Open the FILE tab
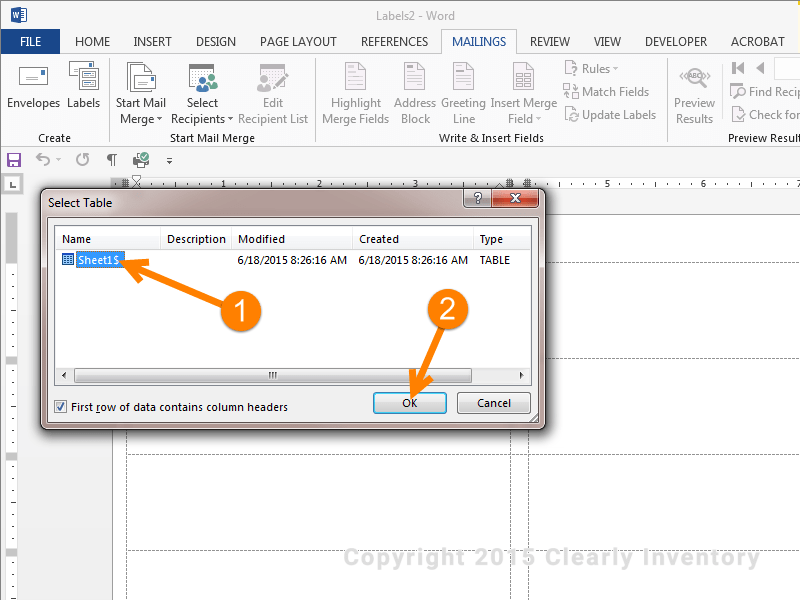800x600 pixels. (30, 42)
